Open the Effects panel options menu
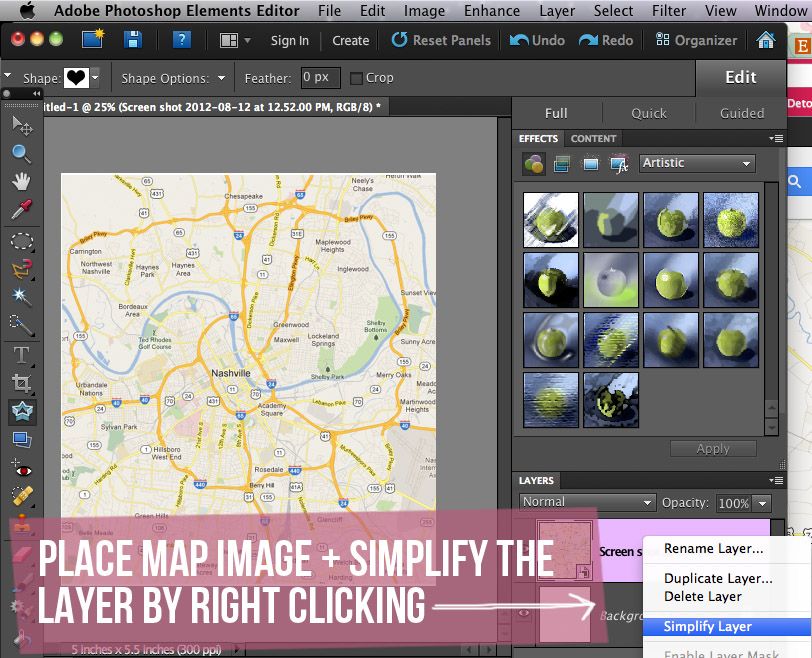This screenshot has width=812, height=658. (x=776, y=138)
